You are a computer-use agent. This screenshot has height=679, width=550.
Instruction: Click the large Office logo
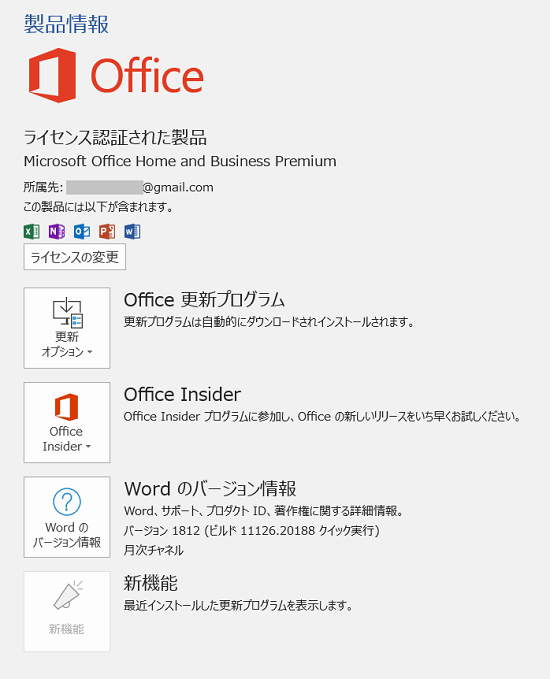[x=116, y=75]
